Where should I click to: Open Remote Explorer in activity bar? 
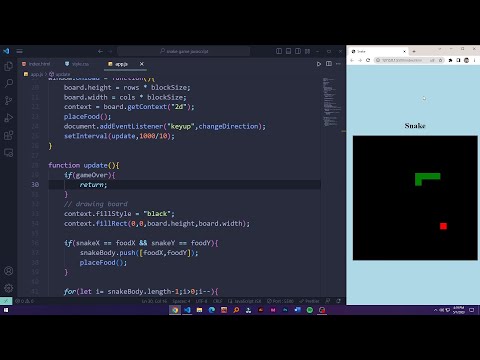(x=9, y=153)
